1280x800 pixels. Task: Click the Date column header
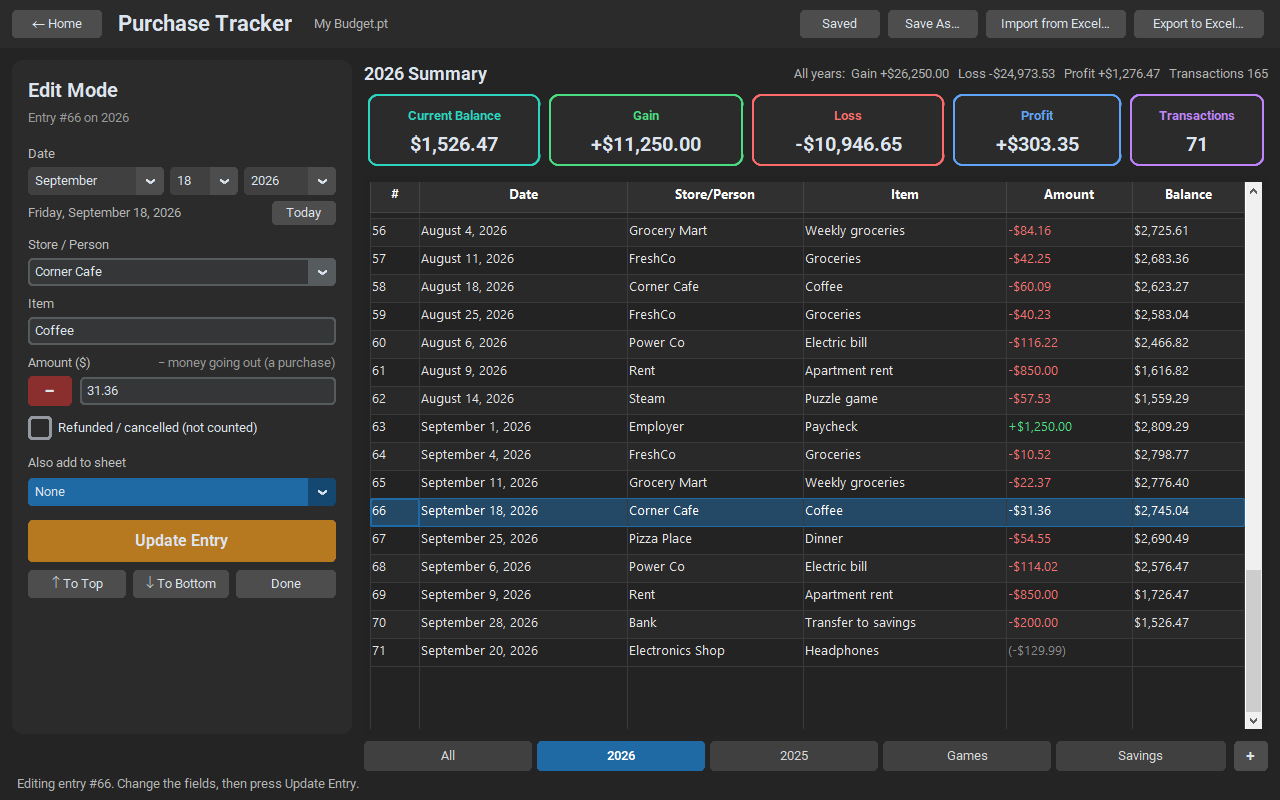point(523,195)
